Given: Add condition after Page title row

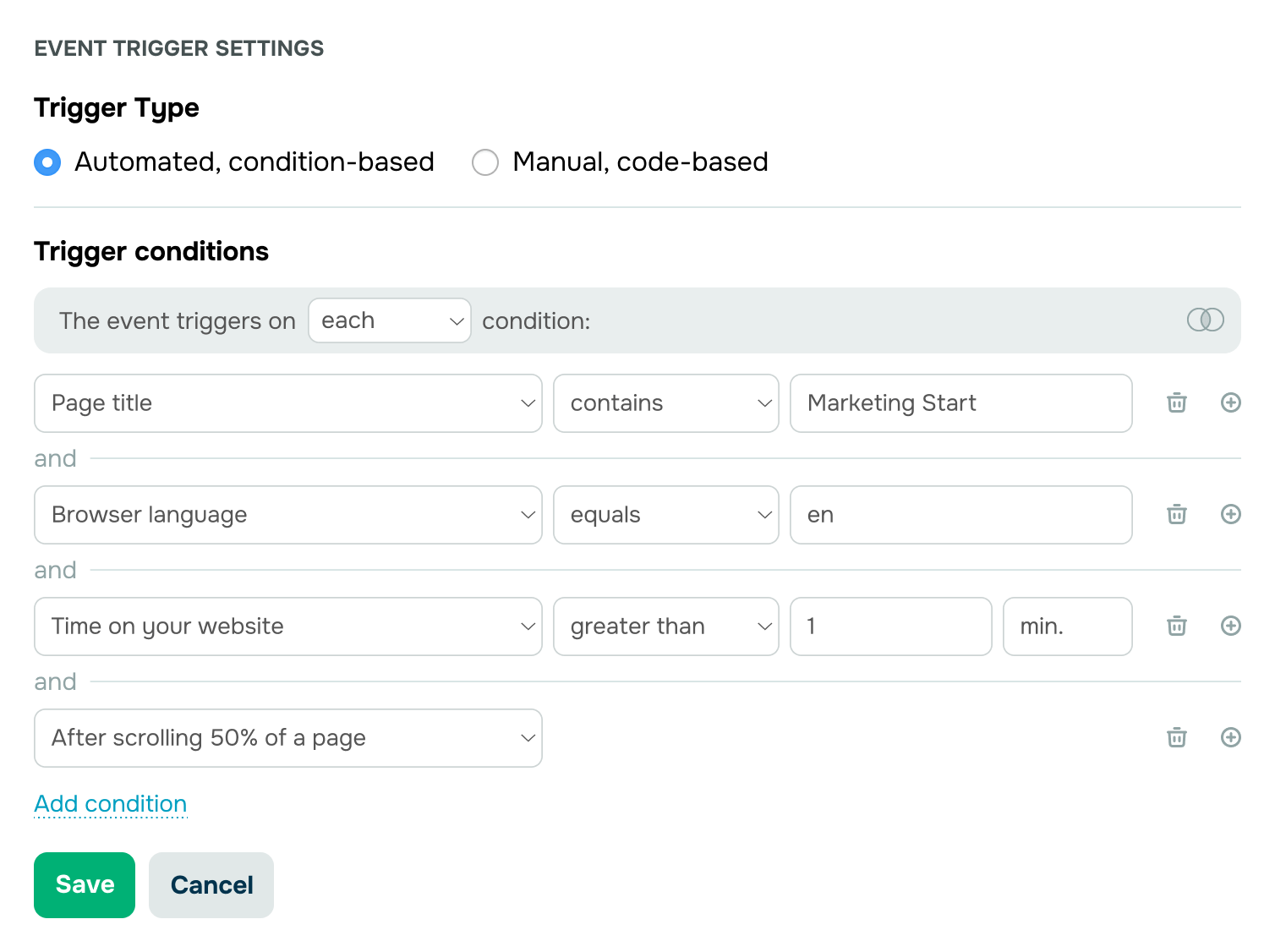Looking at the screenshot, I should 1231,403.
